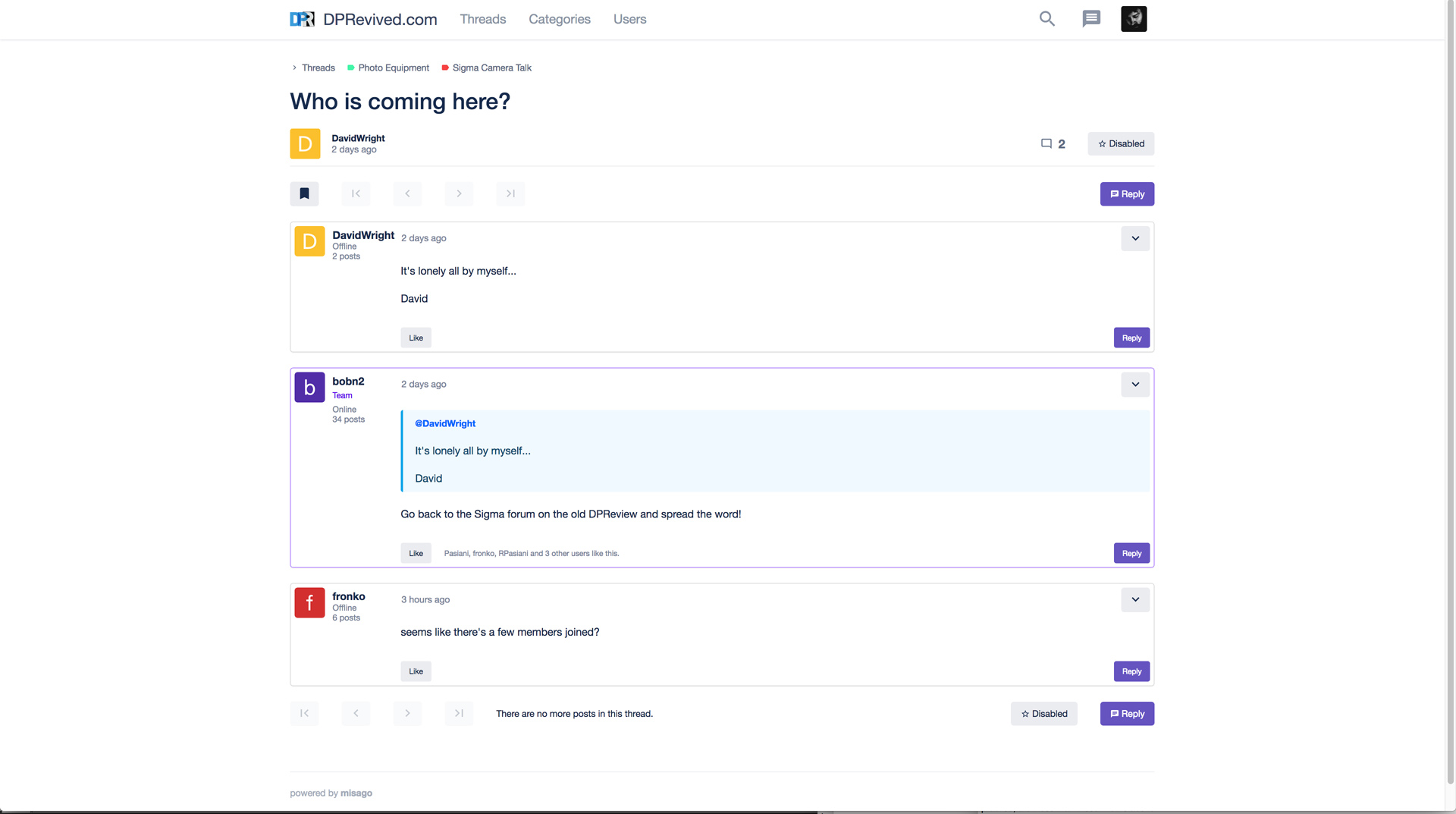The width and height of the screenshot is (1456, 814).
Task: Open the search magnifier icon
Action: pos(1046,19)
